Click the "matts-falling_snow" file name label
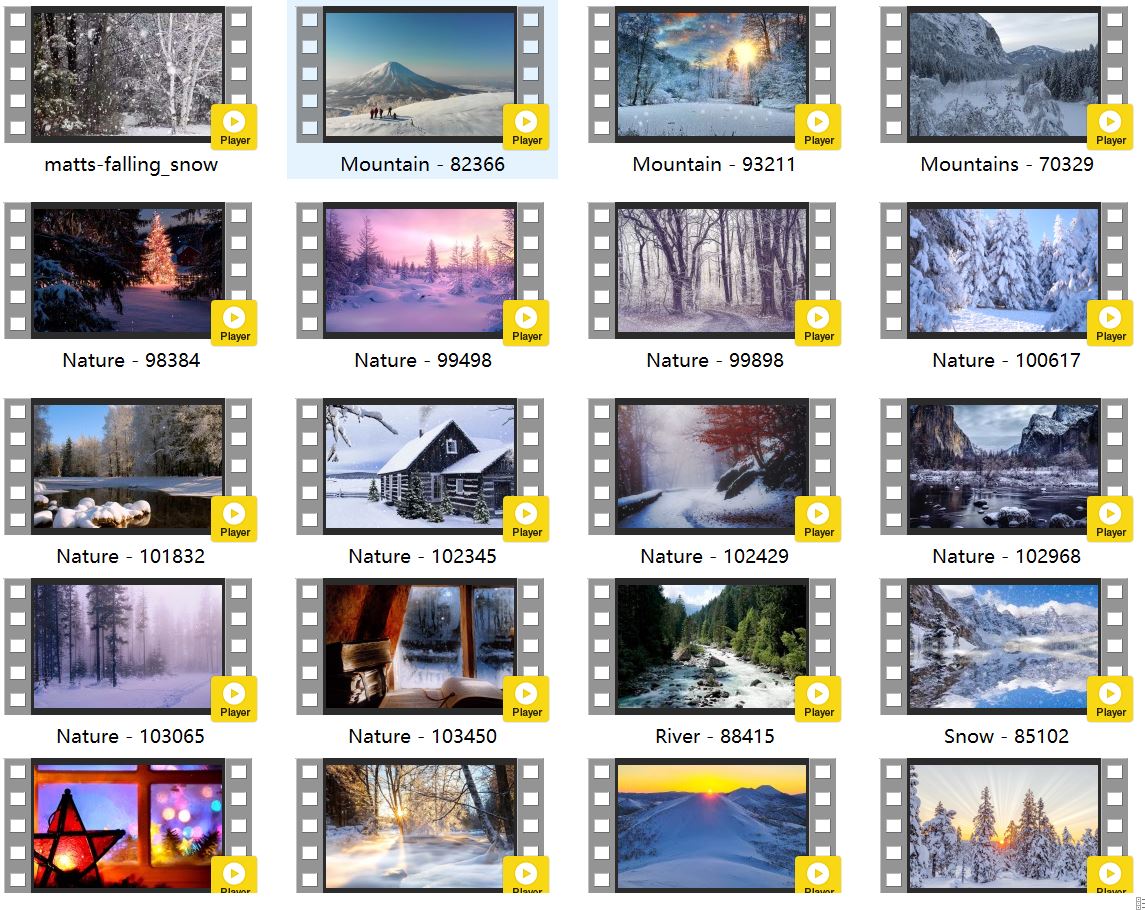This screenshot has height=910, width=1145. (131, 164)
